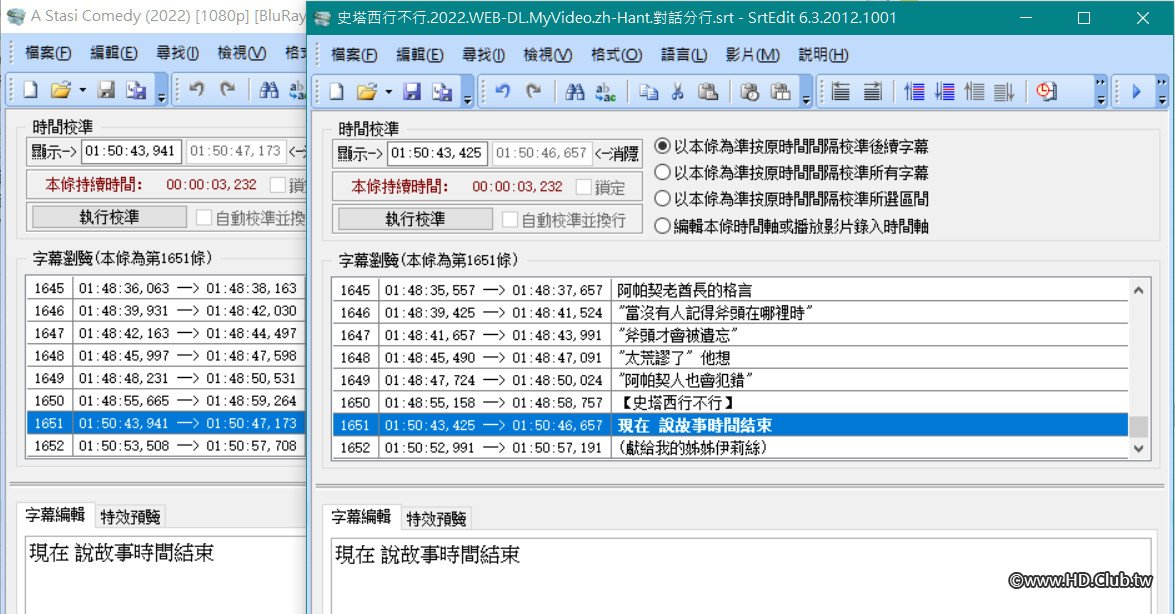Click blue up-arrow lines icon in toolbar
1175x614 pixels.
tap(914, 91)
